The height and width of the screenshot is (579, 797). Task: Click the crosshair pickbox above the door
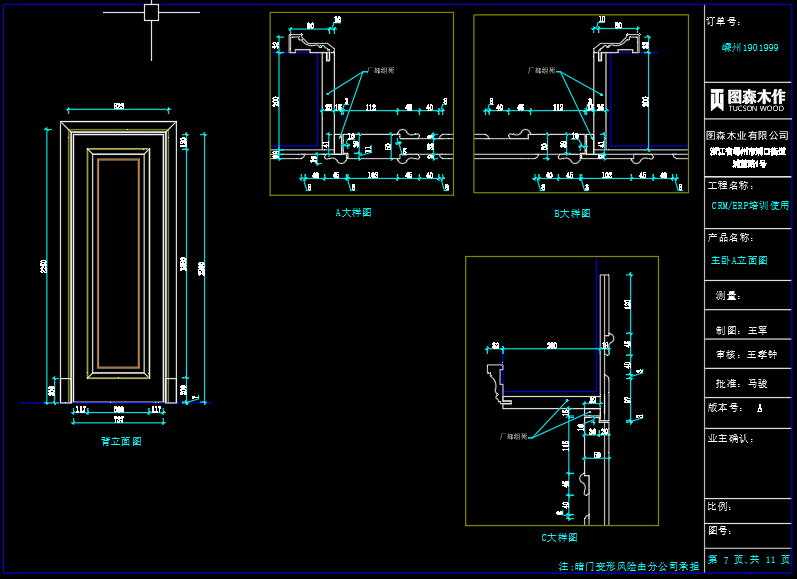tap(151, 12)
